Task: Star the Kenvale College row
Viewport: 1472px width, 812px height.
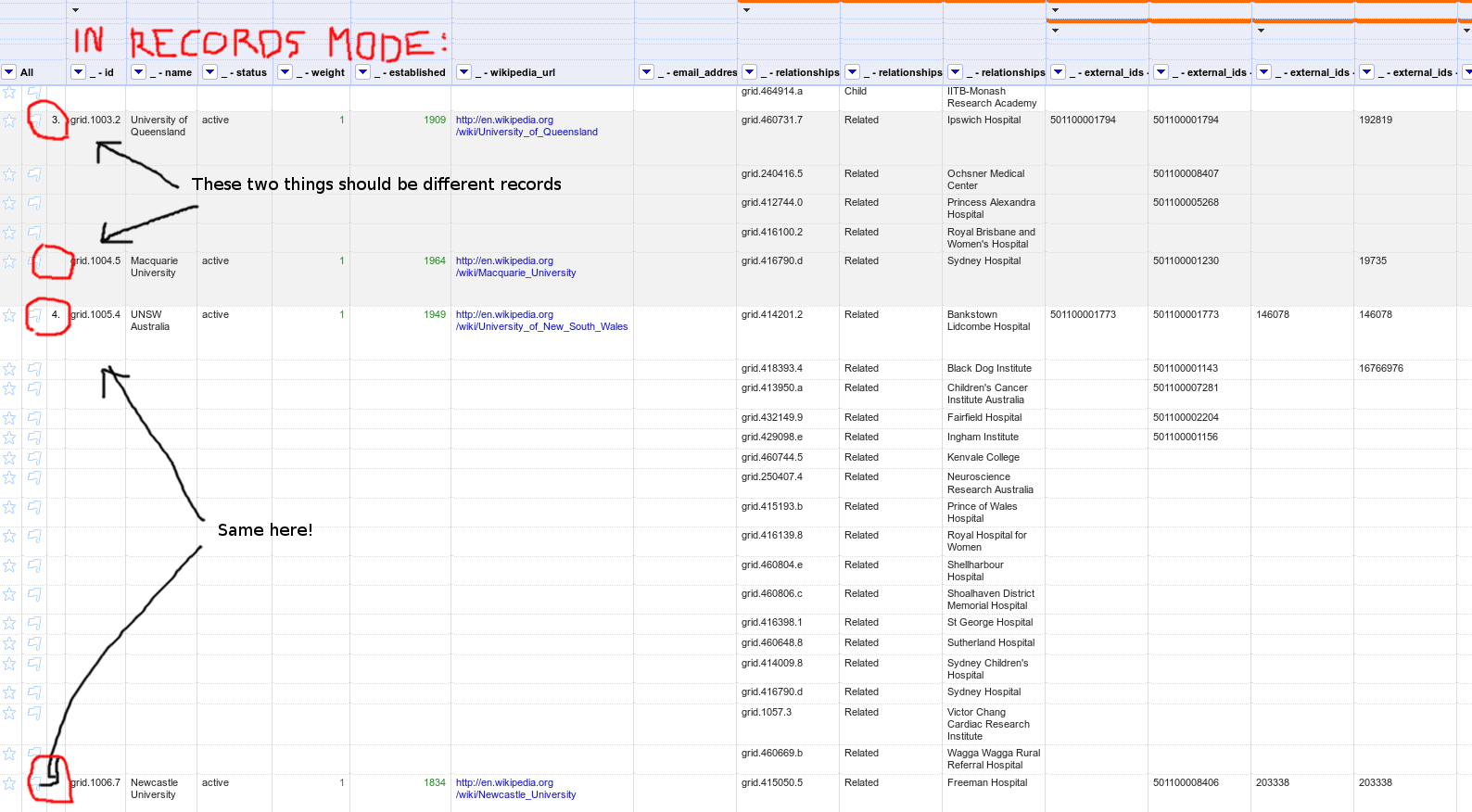Action: (9, 458)
